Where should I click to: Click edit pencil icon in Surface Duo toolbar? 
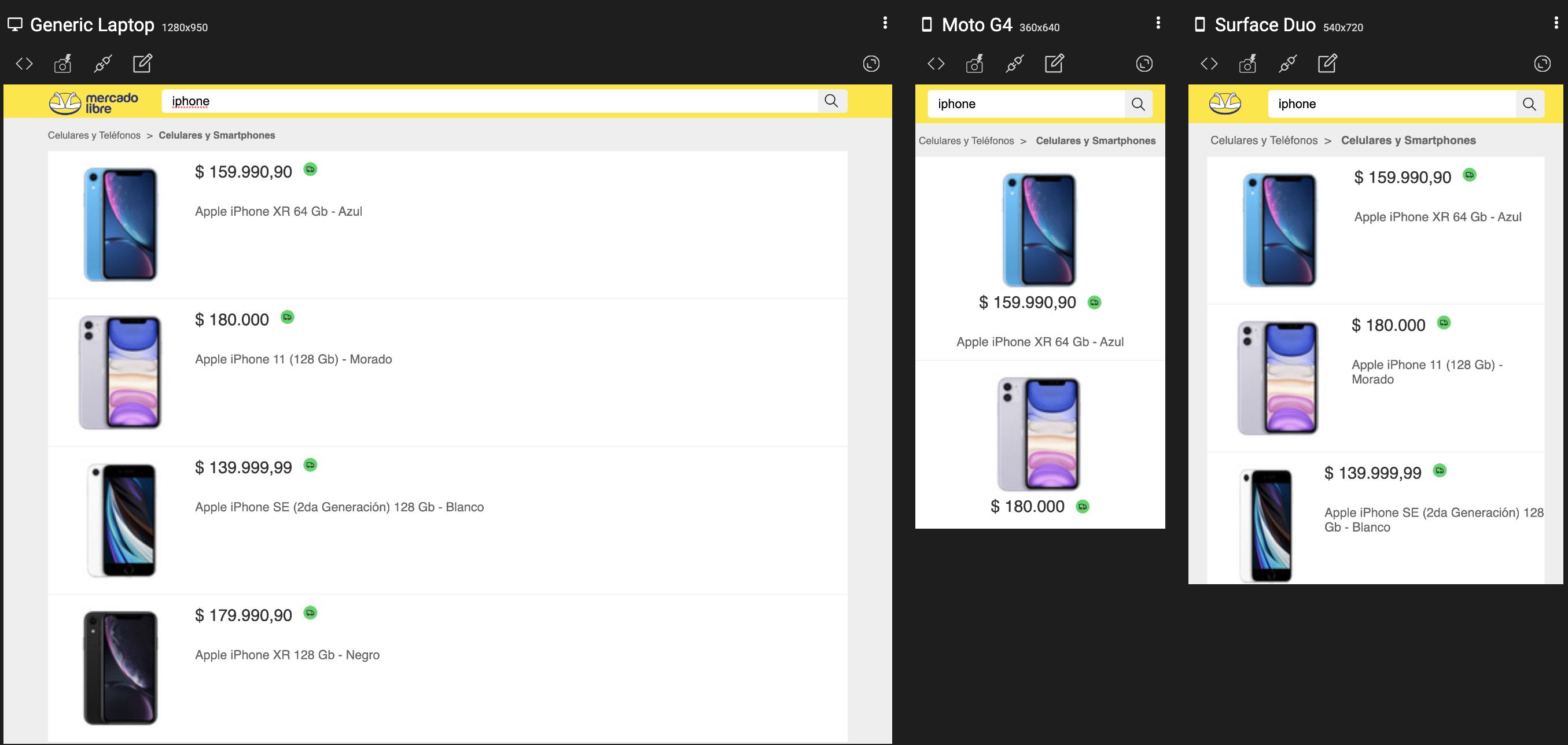tap(1327, 63)
